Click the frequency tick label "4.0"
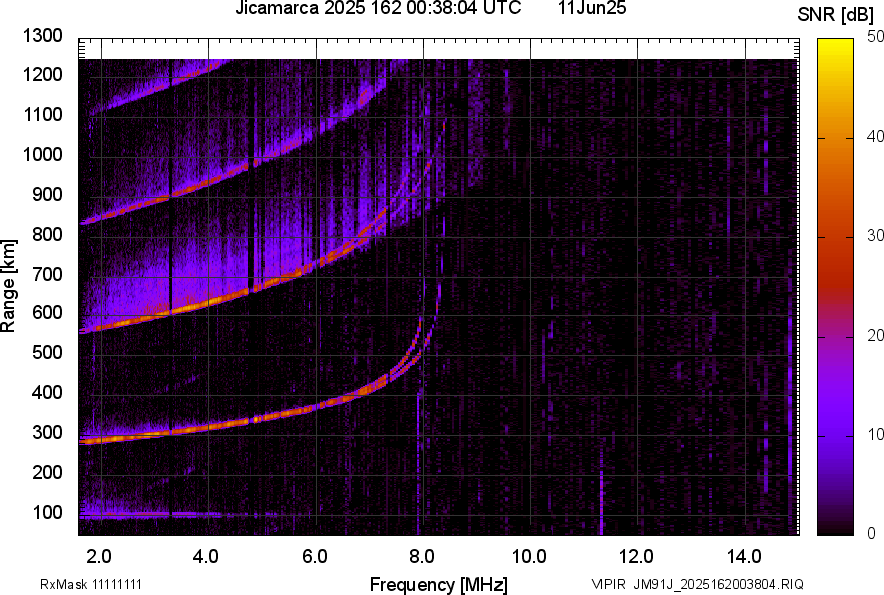Viewport: 884px width, 595px height. 206,557
